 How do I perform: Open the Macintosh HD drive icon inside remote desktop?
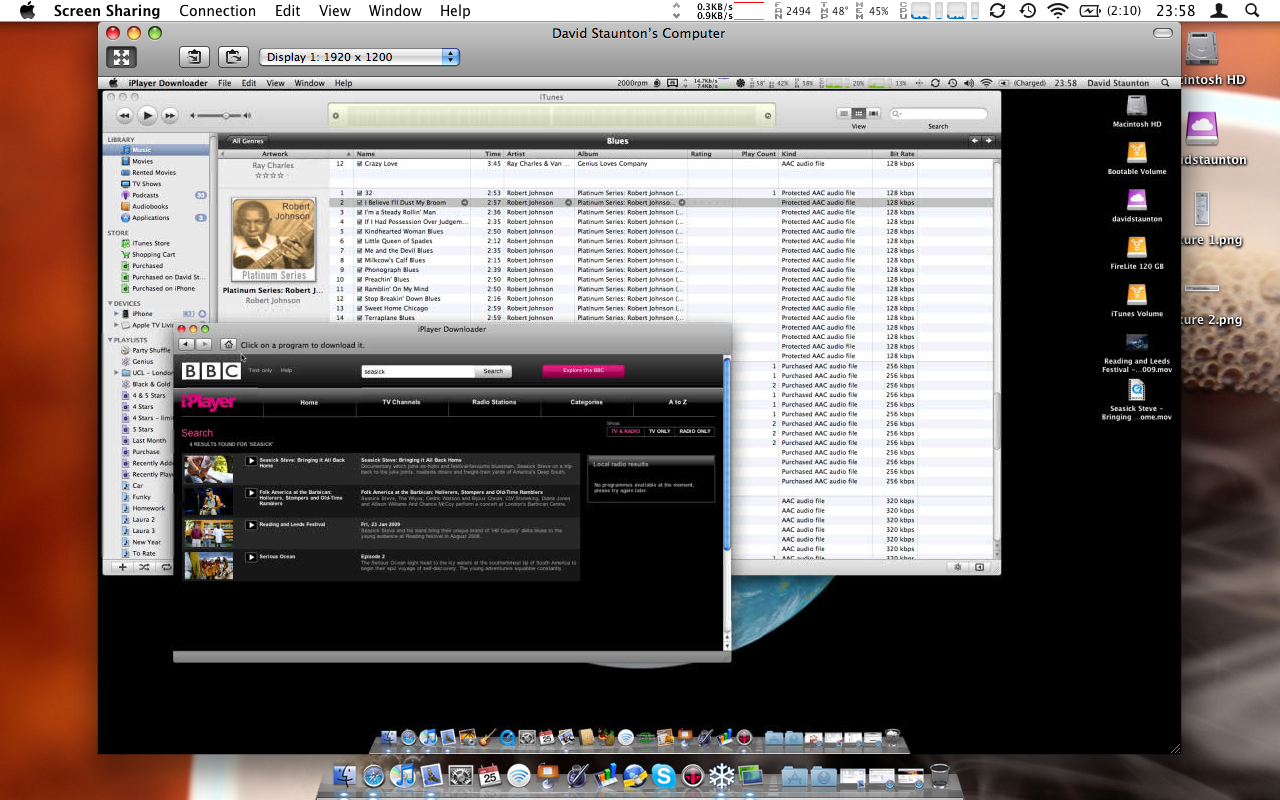[1137, 107]
